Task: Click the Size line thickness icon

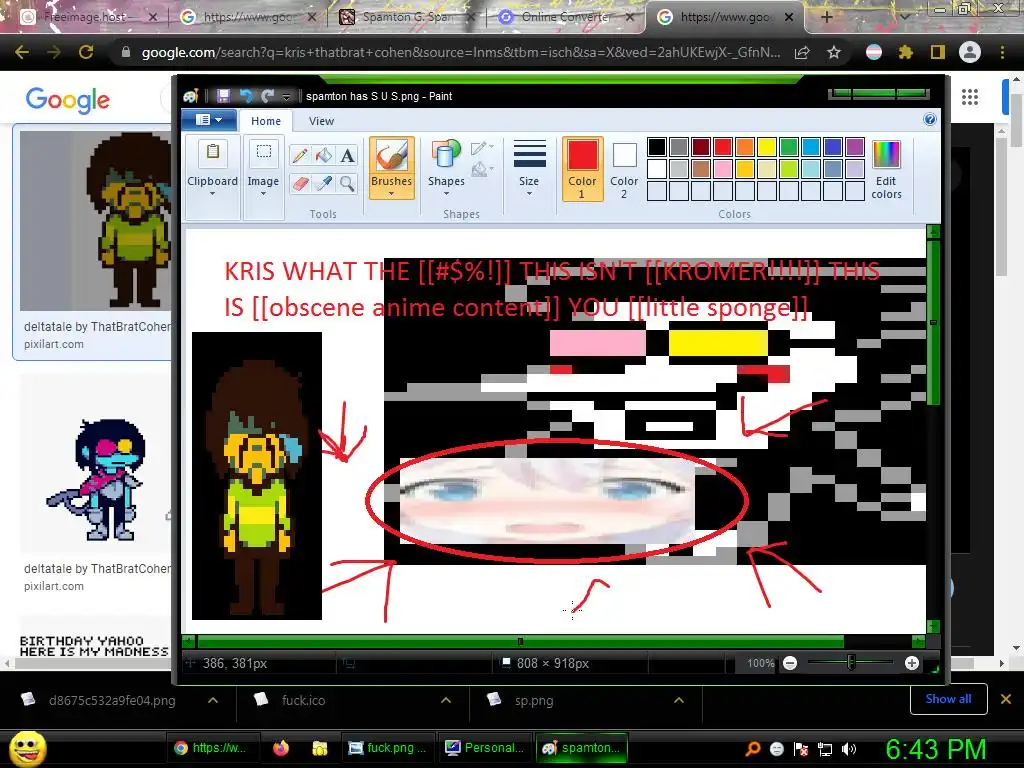Action: coord(529,155)
